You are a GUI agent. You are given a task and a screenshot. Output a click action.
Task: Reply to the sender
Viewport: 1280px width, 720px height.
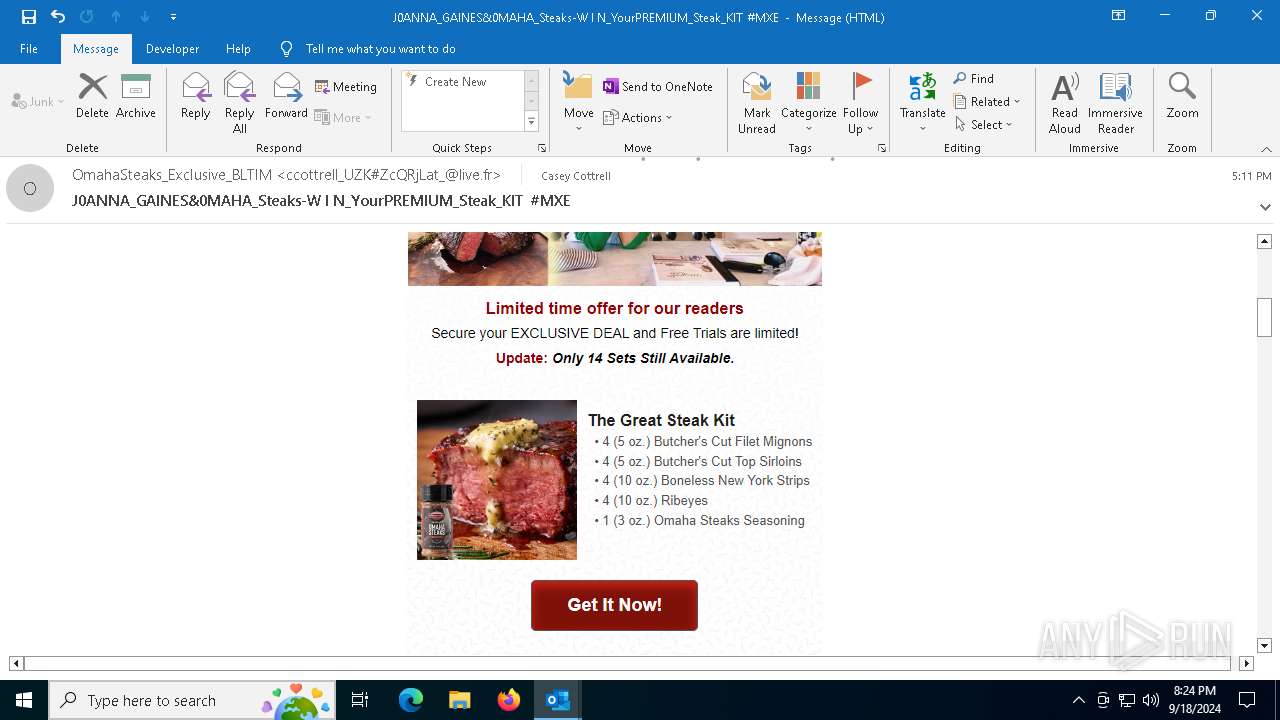(x=196, y=96)
